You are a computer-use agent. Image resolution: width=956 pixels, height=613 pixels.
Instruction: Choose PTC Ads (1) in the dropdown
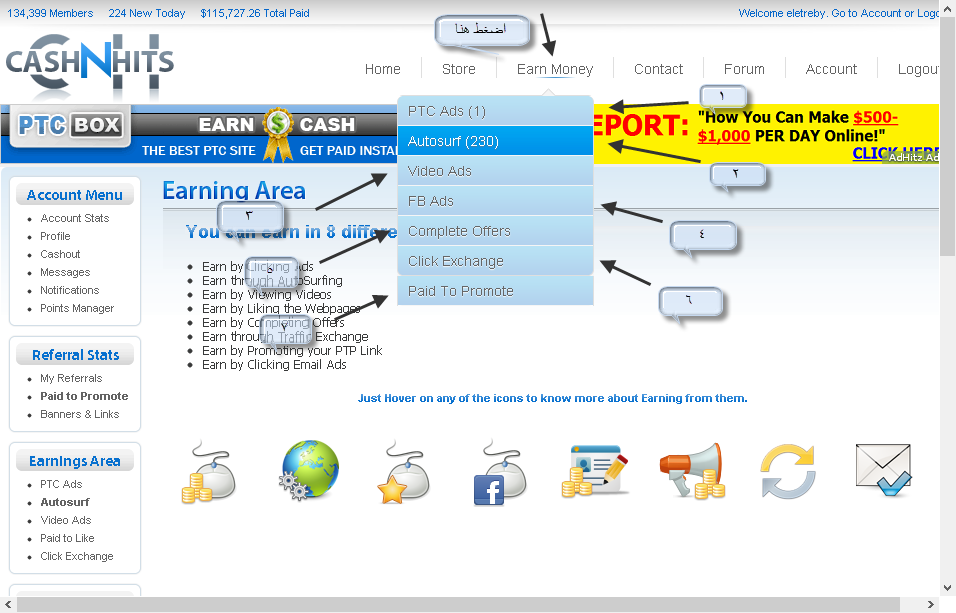(496, 111)
